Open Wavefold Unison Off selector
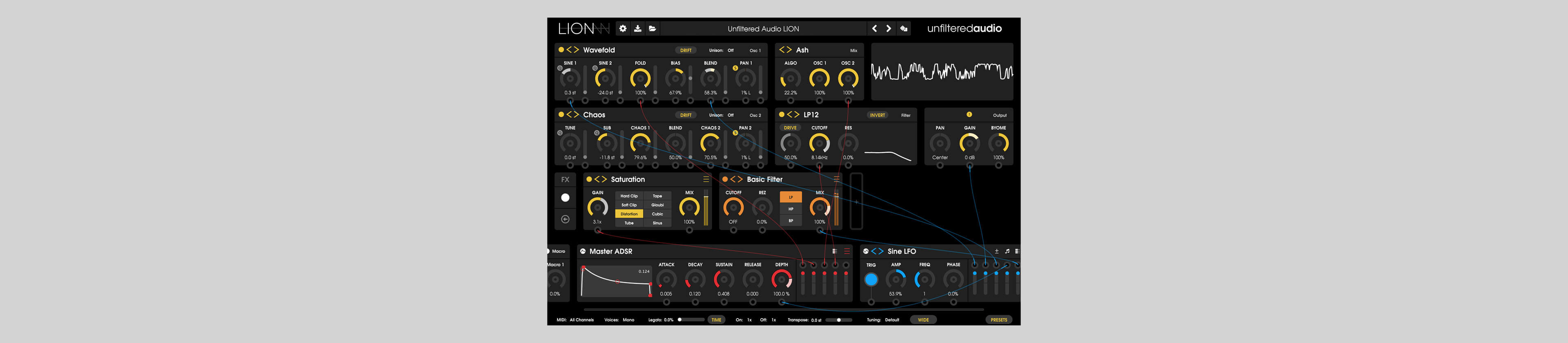 [731, 51]
